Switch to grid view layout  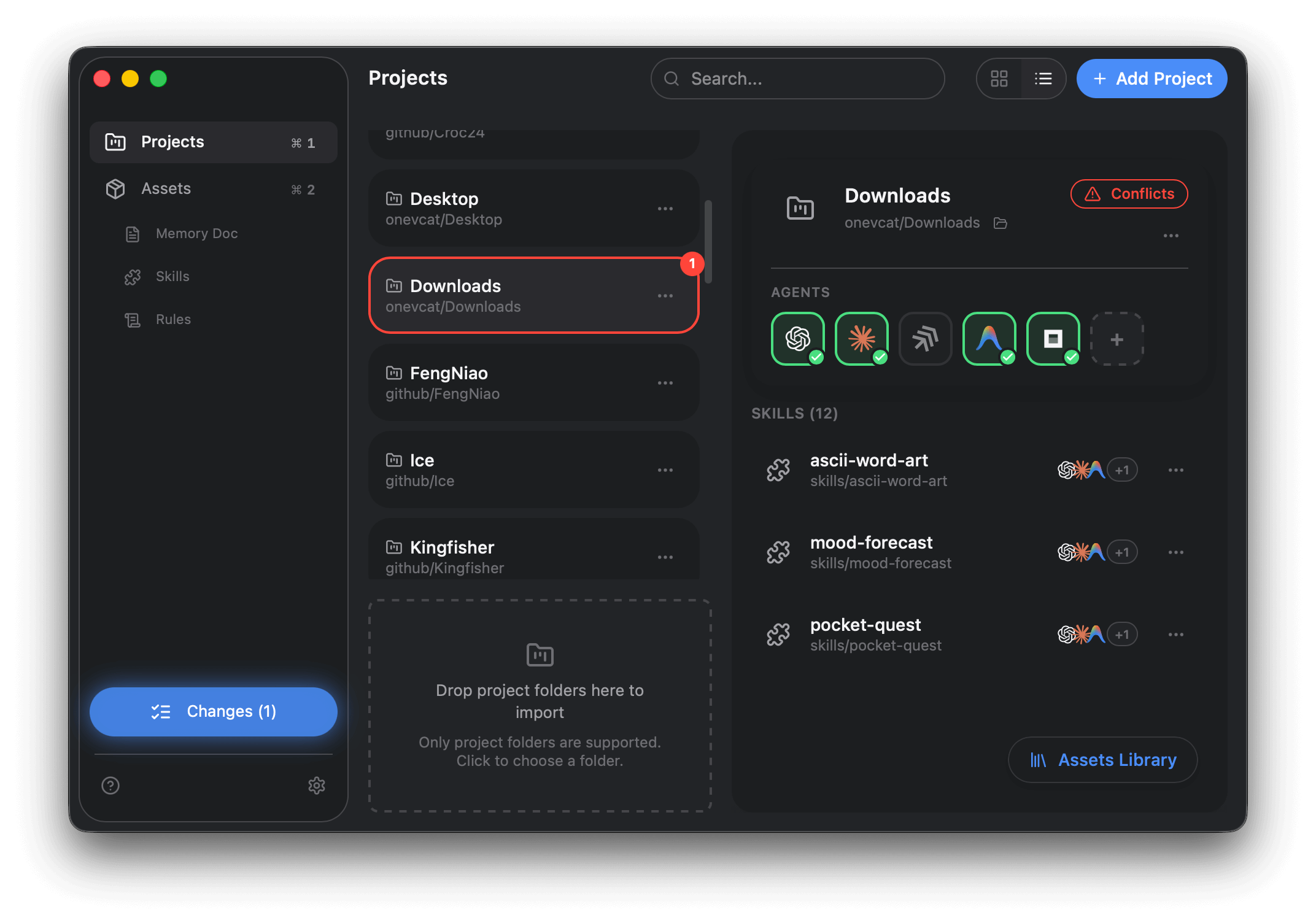point(999,79)
